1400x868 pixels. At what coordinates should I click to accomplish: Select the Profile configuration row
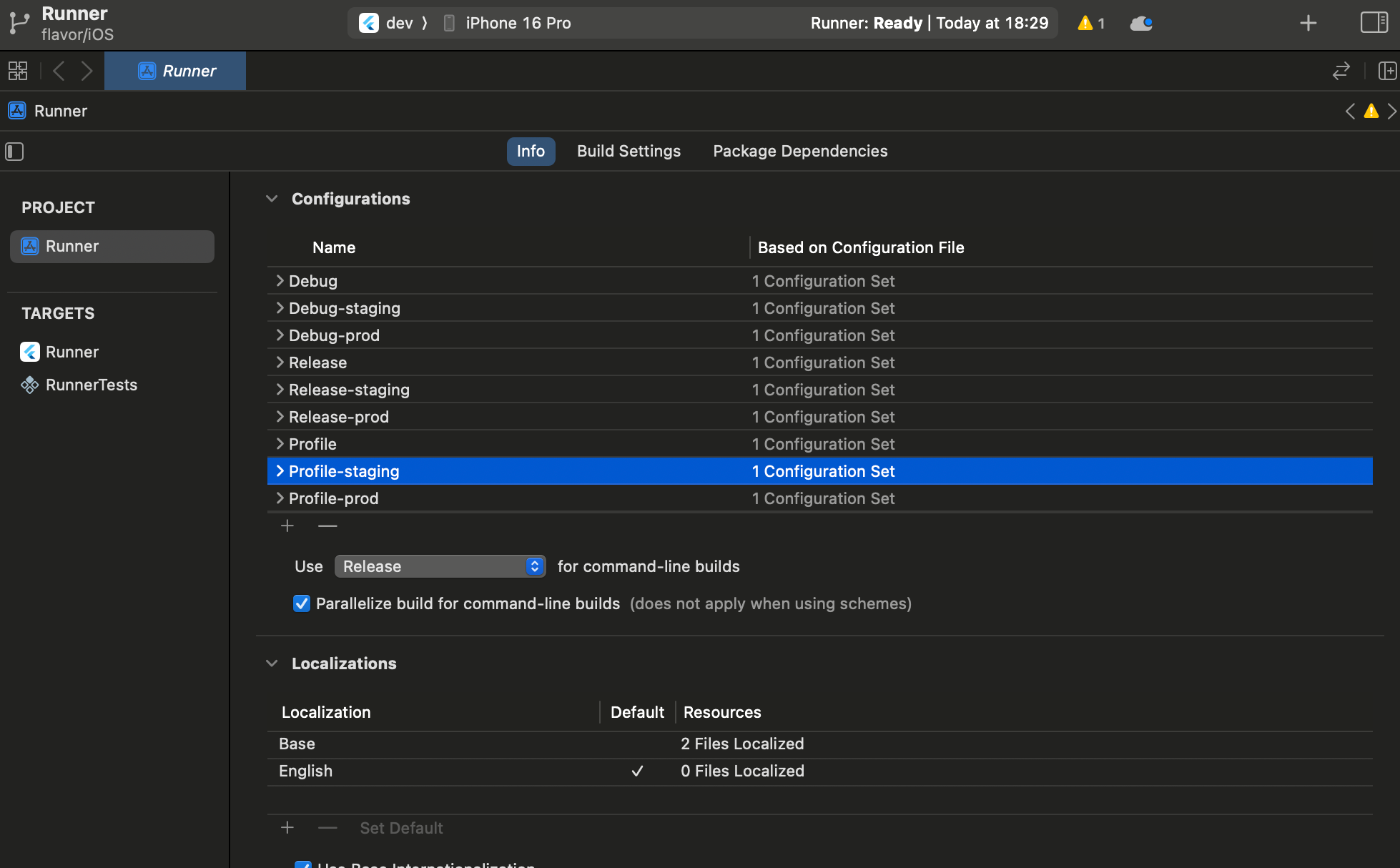(819, 444)
